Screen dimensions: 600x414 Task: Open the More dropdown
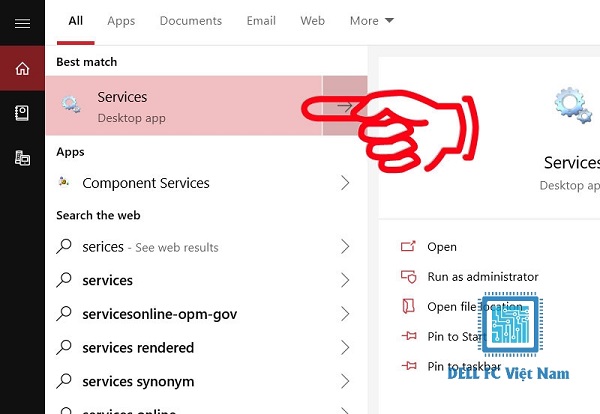click(x=372, y=21)
